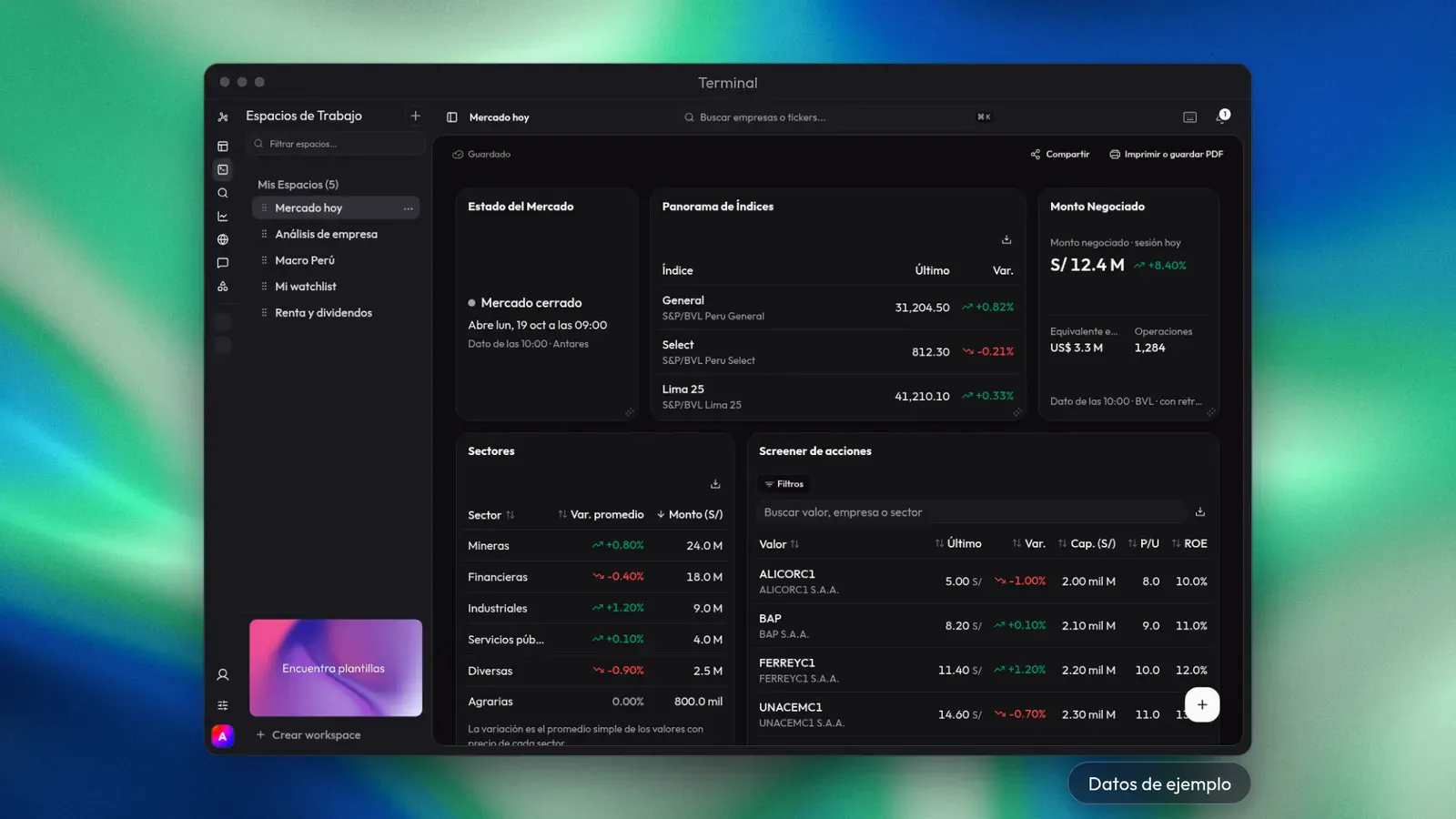Click the floating plus add-widget button

pos(1202,704)
